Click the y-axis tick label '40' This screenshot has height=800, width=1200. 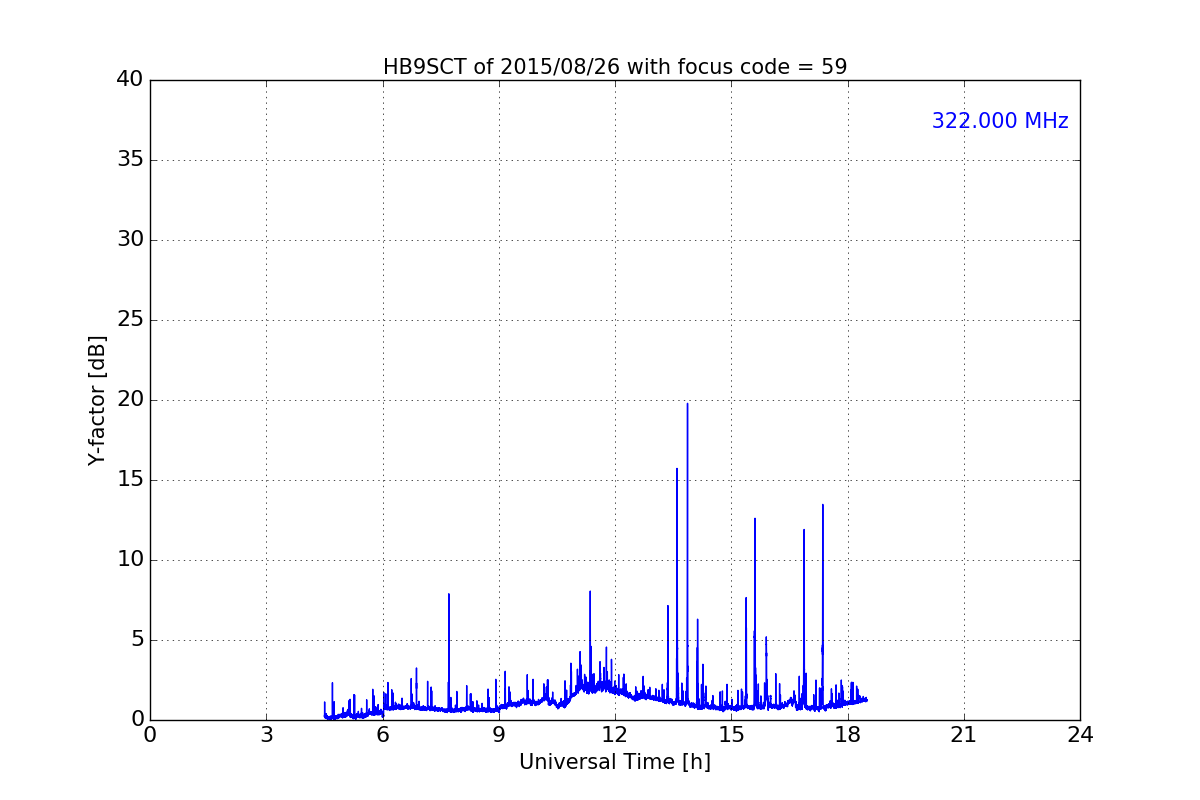click(x=130, y=80)
